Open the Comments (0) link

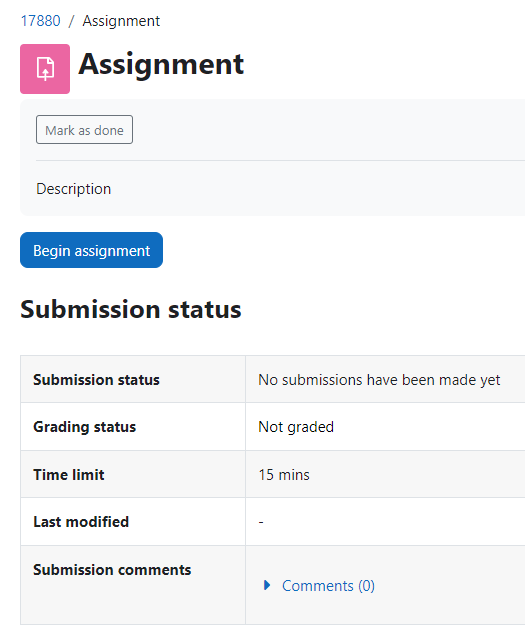tap(328, 586)
